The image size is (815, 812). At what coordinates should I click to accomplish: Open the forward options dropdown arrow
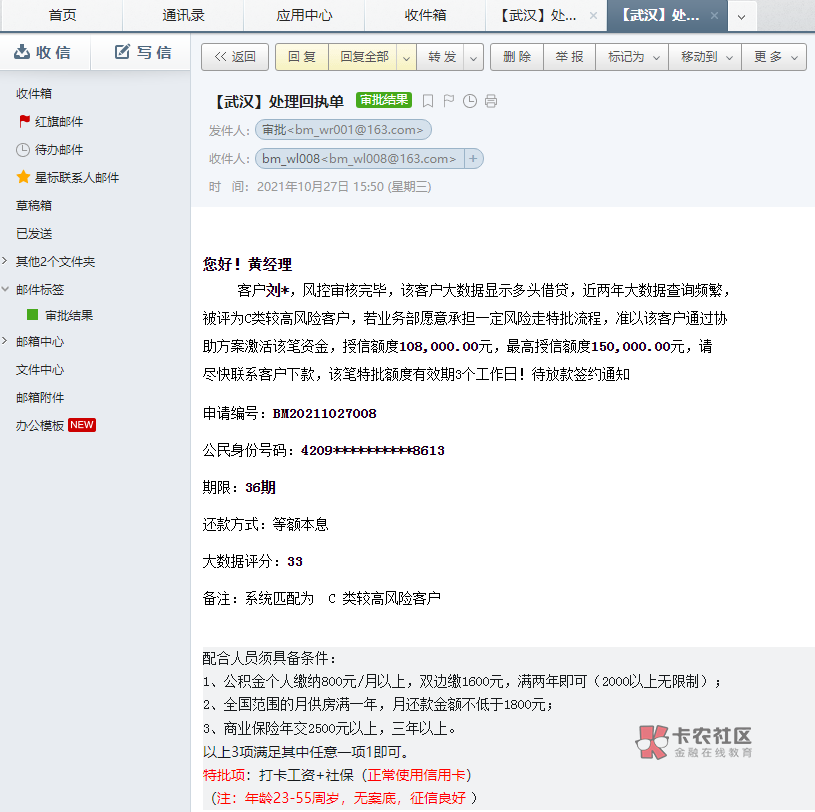pos(474,57)
